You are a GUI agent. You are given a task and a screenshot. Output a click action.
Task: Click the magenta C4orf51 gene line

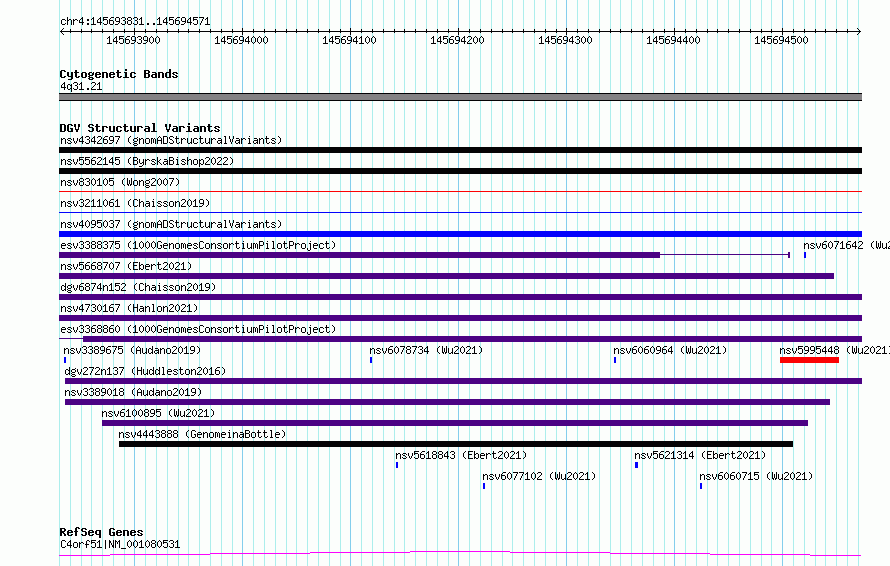pos(460,554)
